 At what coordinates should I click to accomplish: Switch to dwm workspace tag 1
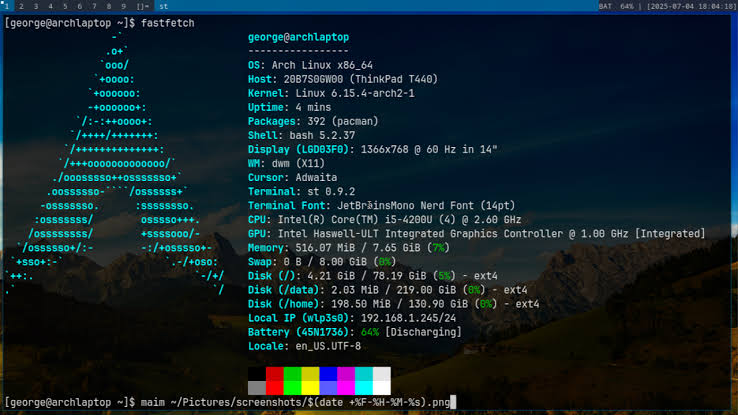[x=7, y=6]
